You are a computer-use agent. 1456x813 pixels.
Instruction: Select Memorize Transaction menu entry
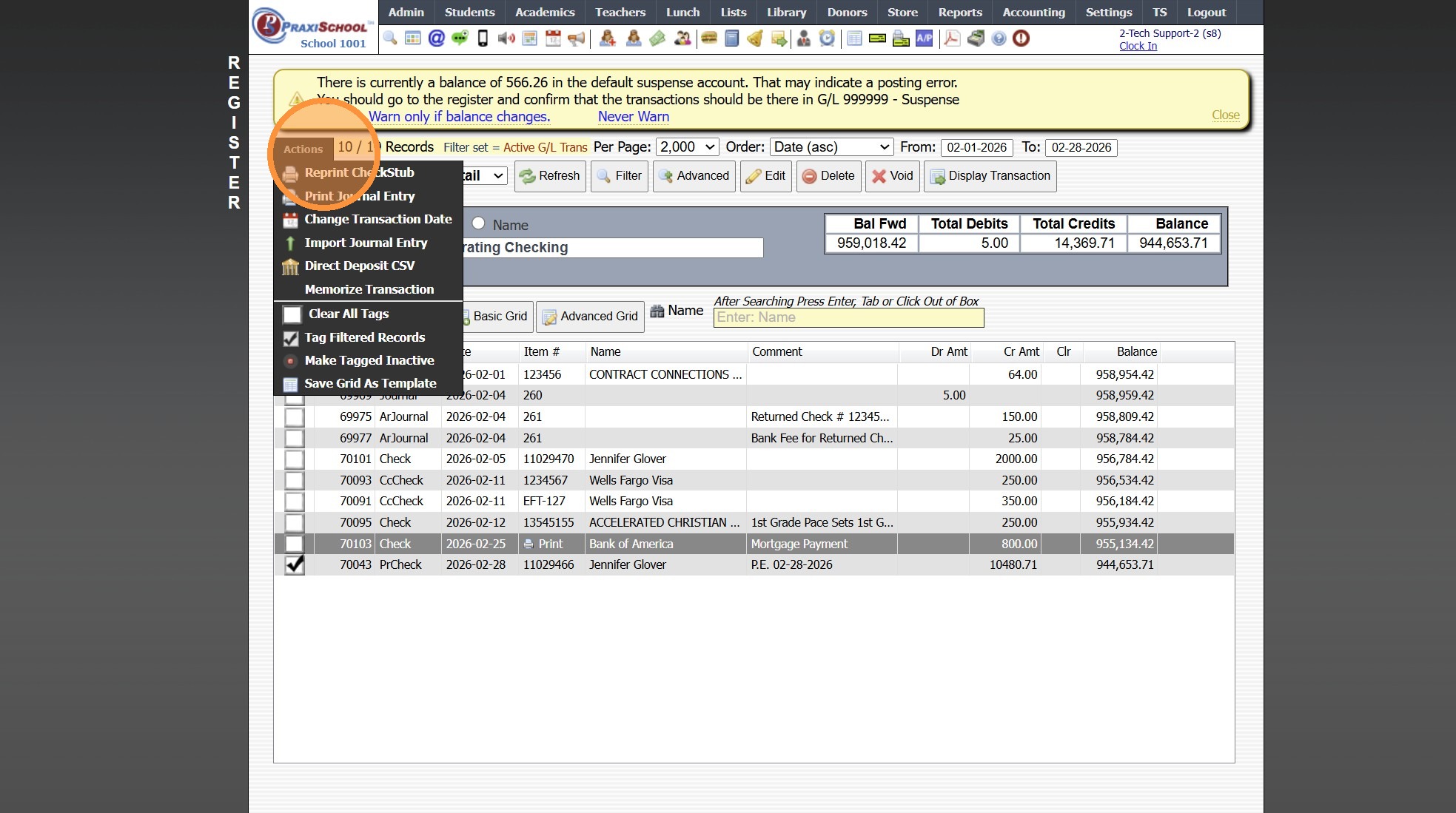(x=369, y=289)
